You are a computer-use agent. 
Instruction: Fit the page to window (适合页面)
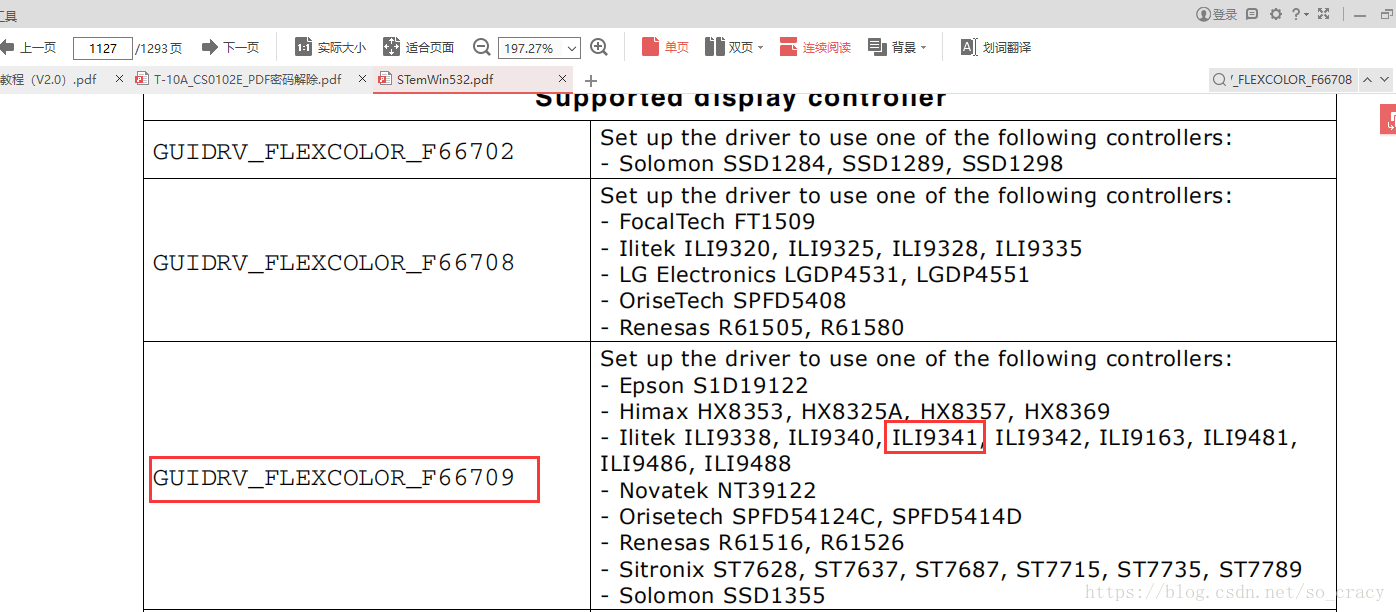click(419, 47)
